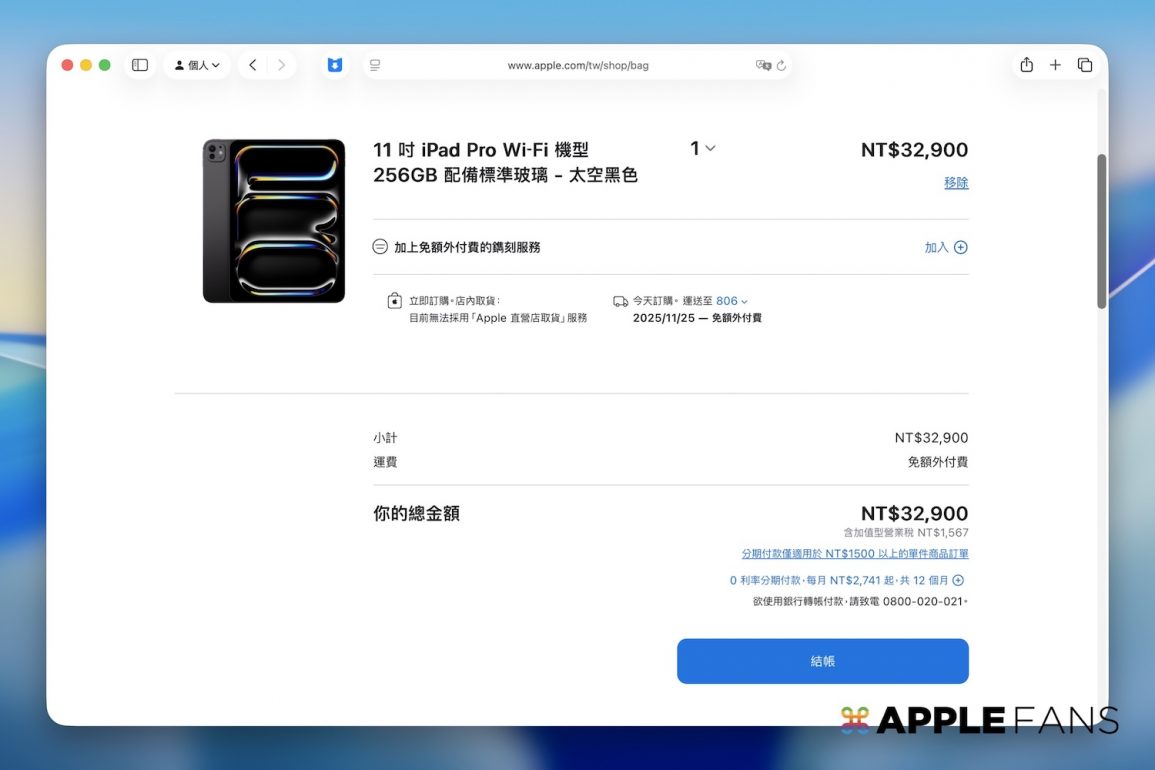
Task: Change delivery postal code 806
Action: point(731,301)
